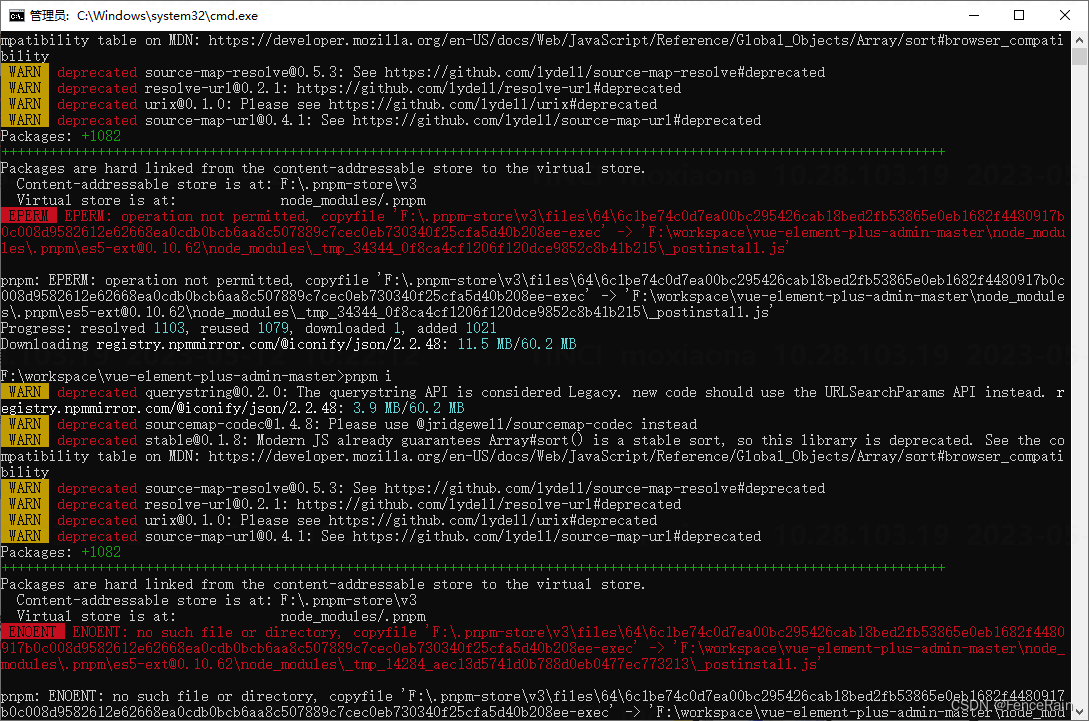The image size is (1089, 721).
Task: Click the scrollbar down arrow
Action: click(1079, 712)
